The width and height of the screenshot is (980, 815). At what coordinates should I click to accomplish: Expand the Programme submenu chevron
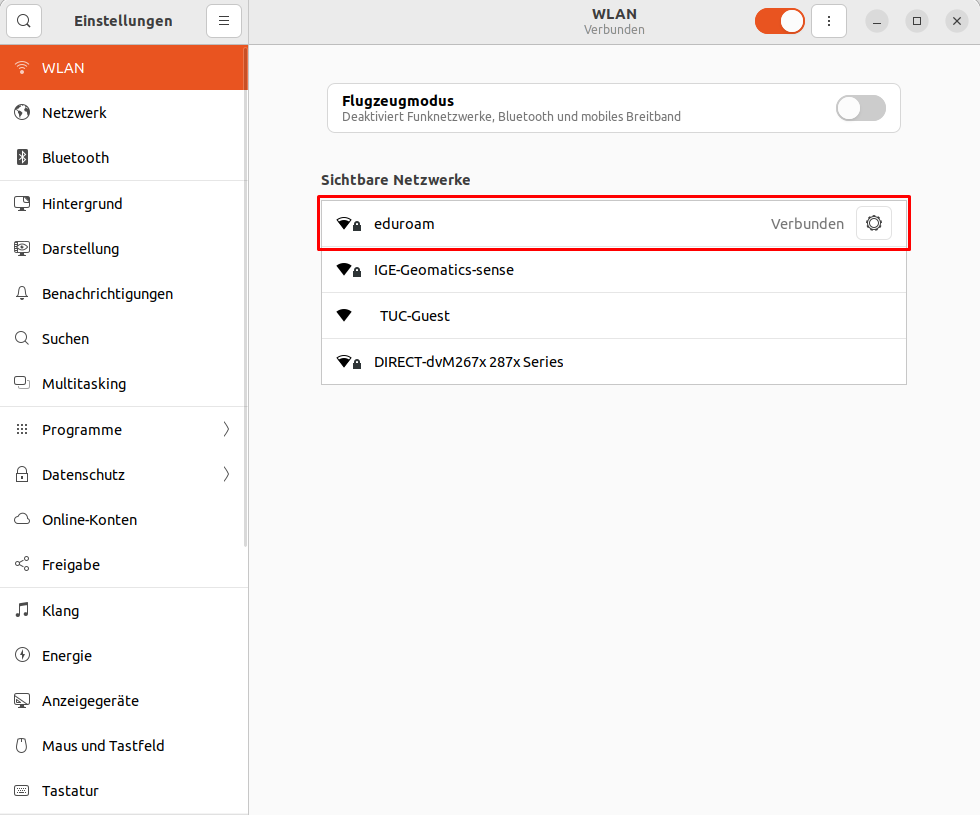point(226,429)
